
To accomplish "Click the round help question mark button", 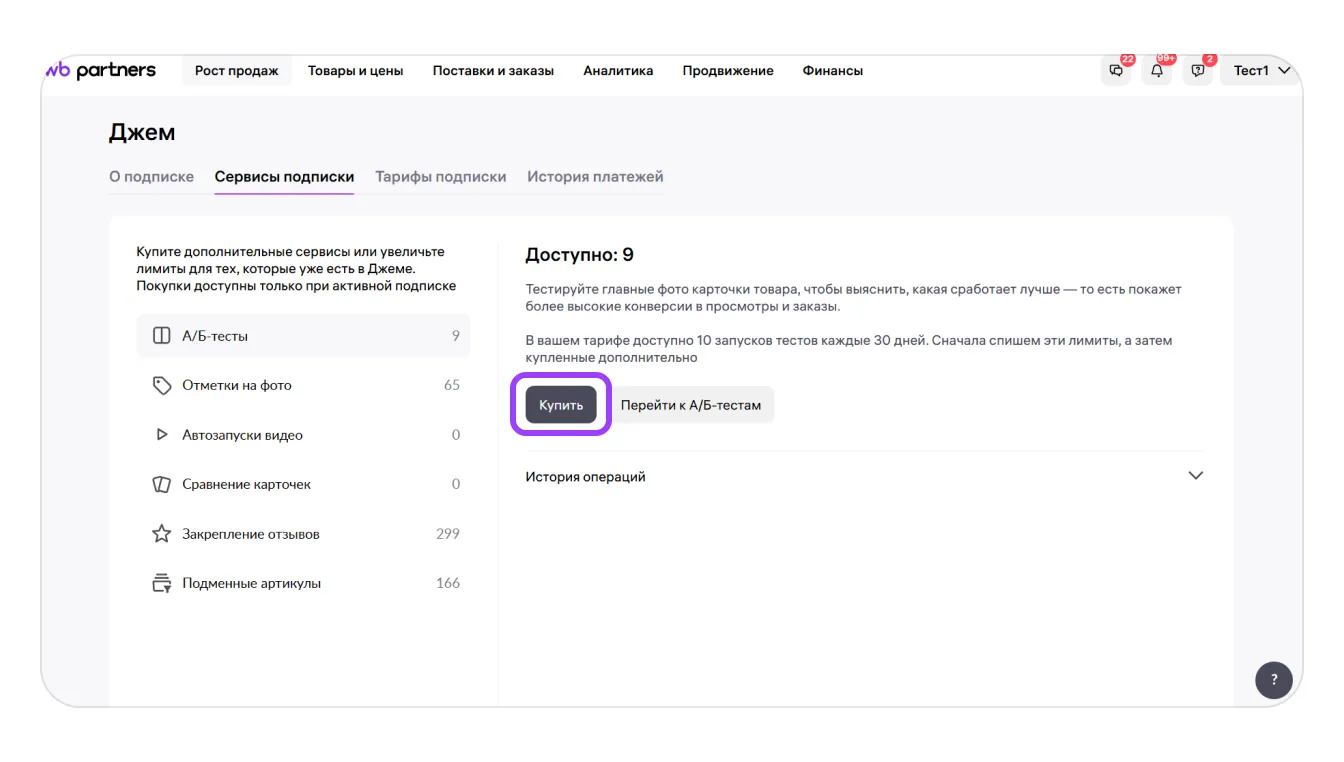I will [x=1273, y=680].
